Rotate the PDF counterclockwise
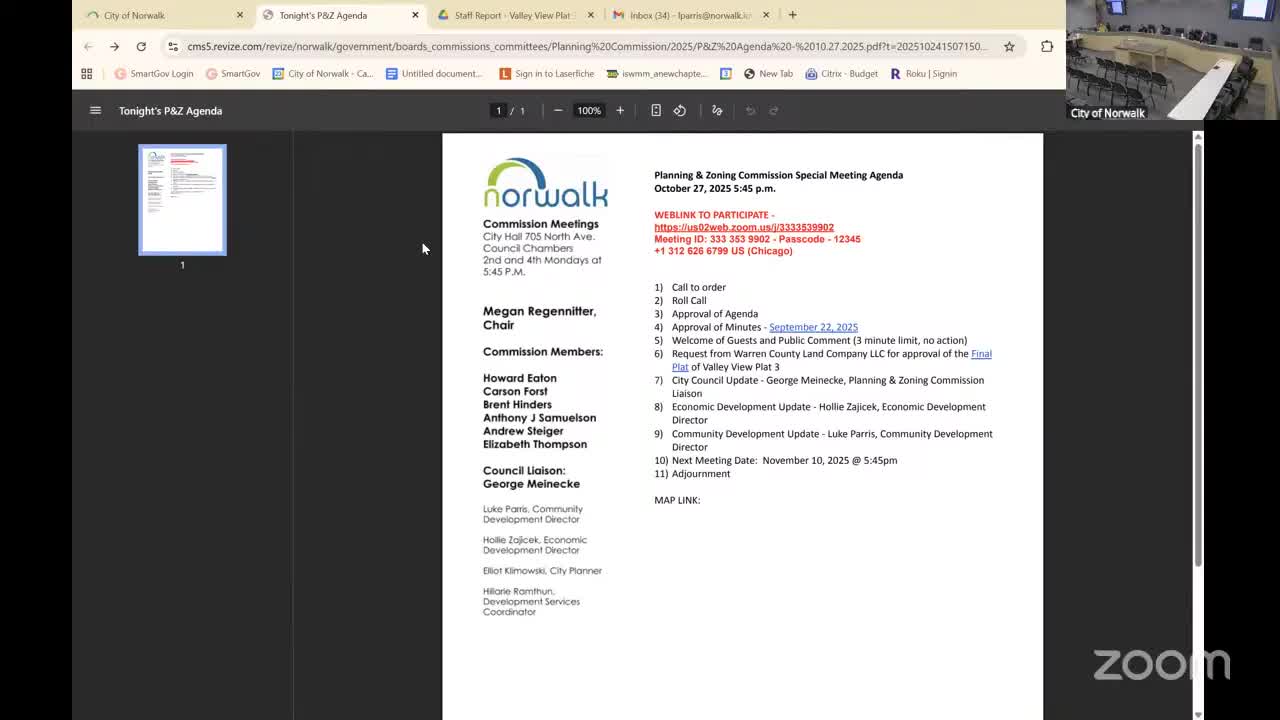This screenshot has width=1280, height=720. [680, 110]
